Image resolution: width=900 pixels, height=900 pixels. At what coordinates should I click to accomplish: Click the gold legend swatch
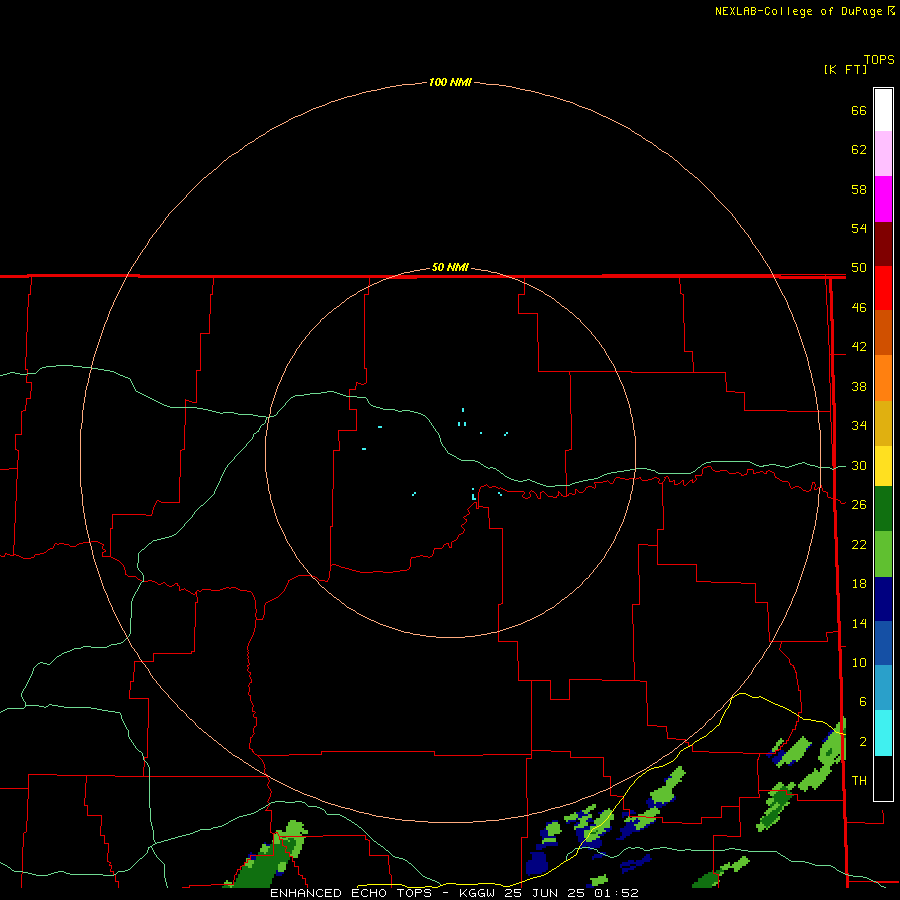[883, 423]
